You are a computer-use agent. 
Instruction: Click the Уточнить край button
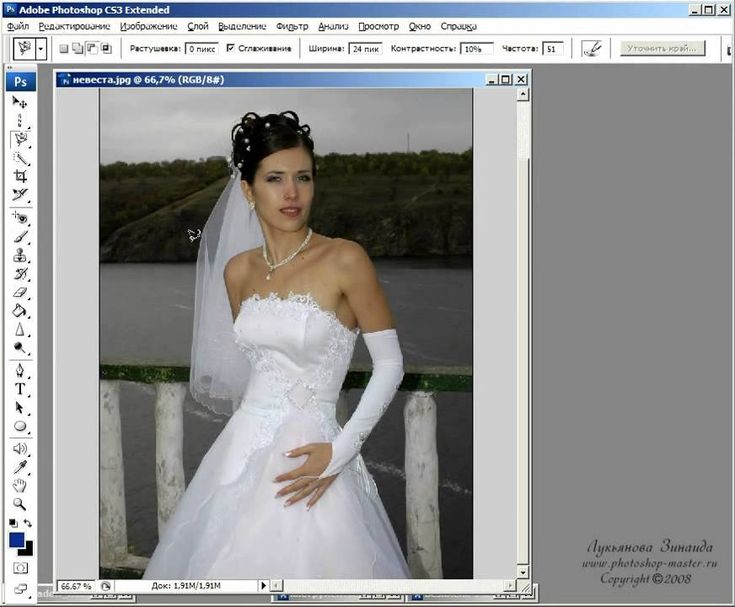(x=662, y=48)
